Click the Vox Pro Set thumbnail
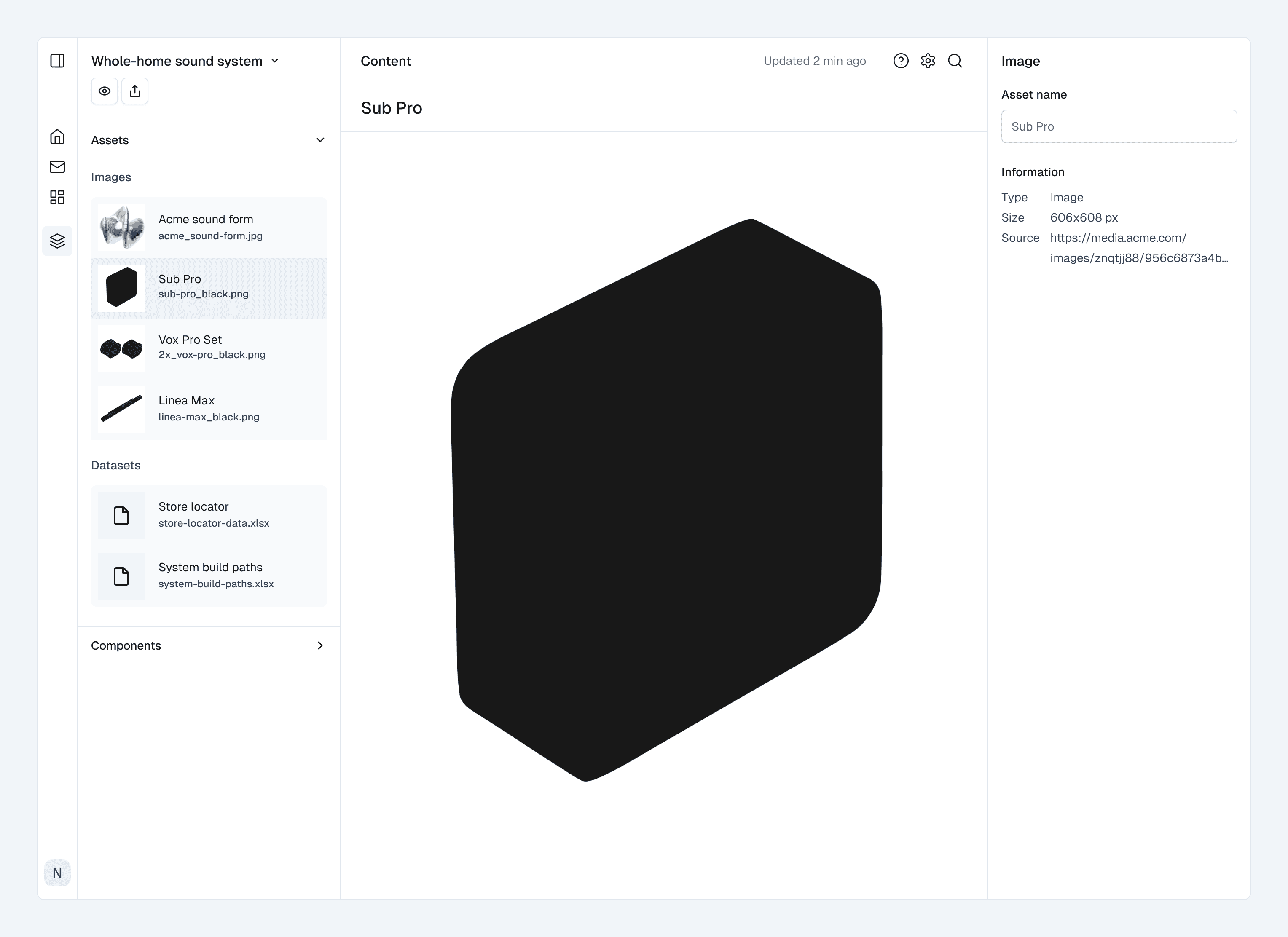 pyautogui.click(x=121, y=348)
